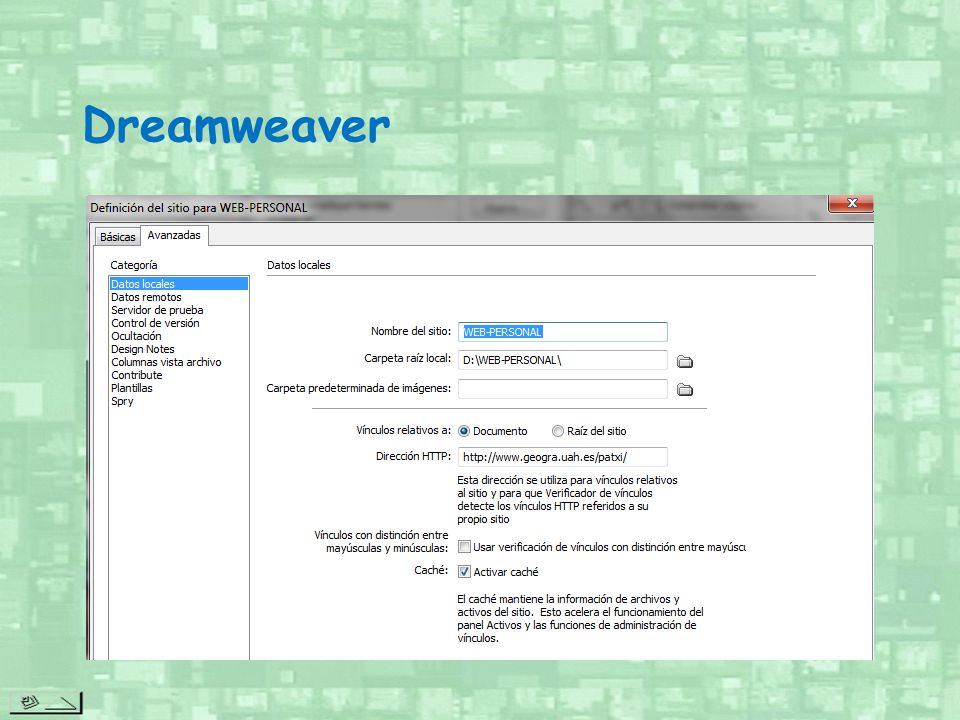Click the 'Vínculos relativos a:' label
This screenshot has height=720, width=960.
click(403, 430)
